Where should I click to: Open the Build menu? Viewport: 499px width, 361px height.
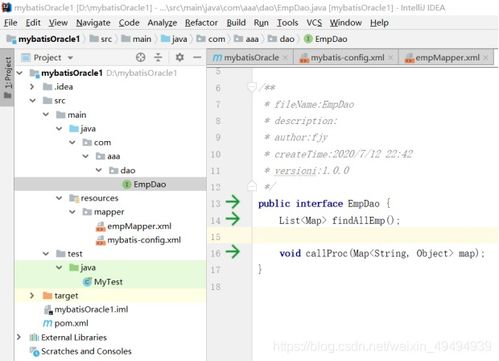coord(236,23)
